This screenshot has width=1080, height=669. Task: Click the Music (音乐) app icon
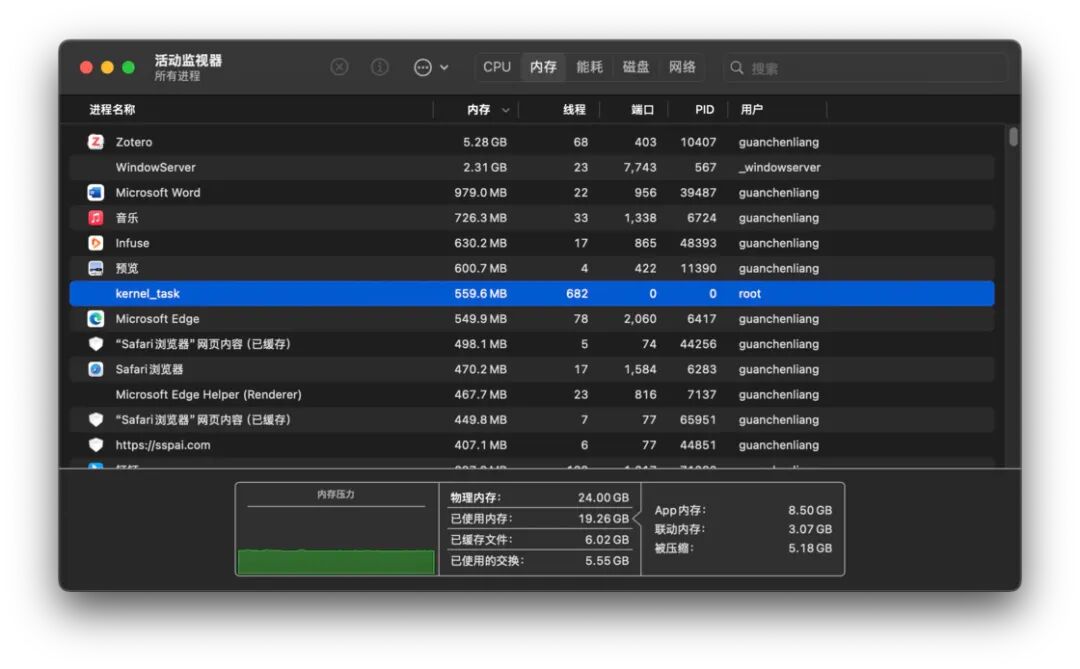(x=96, y=218)
